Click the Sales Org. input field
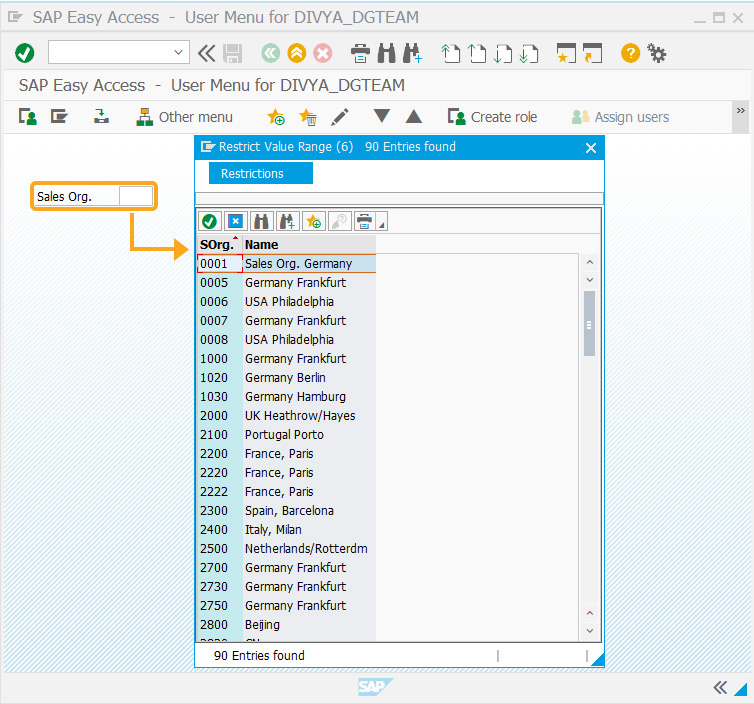Viewport: 754px width, 704px height. [136, 196]
